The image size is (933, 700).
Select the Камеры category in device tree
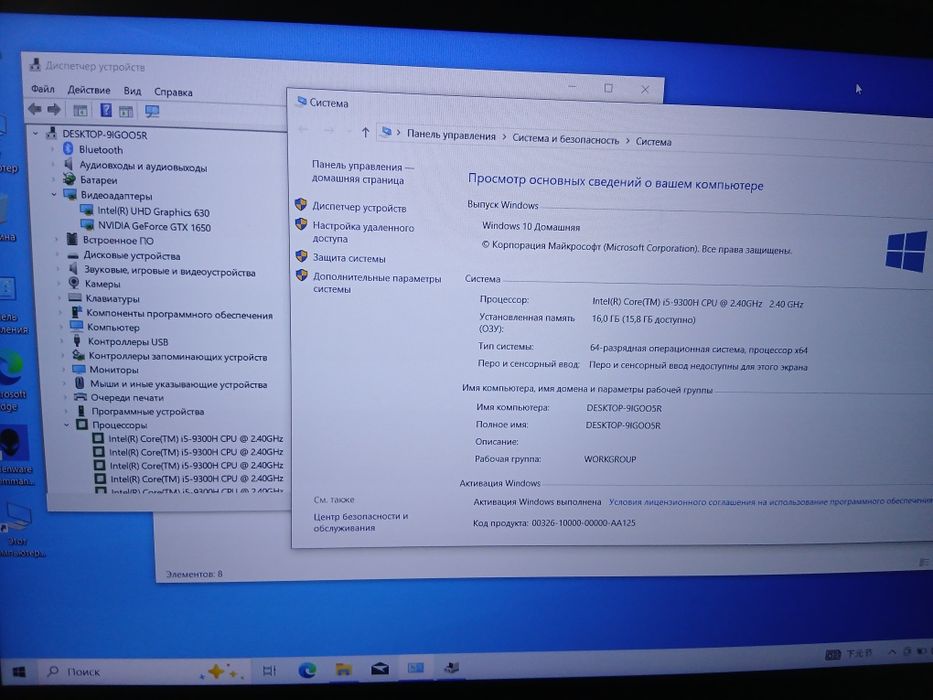click(102, 284)
